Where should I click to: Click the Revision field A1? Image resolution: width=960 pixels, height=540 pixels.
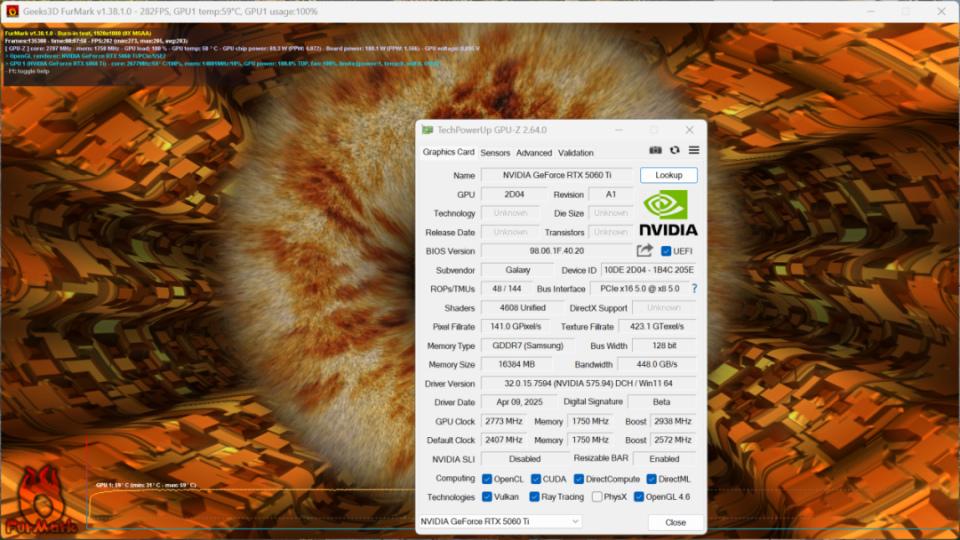pos(610,194)
